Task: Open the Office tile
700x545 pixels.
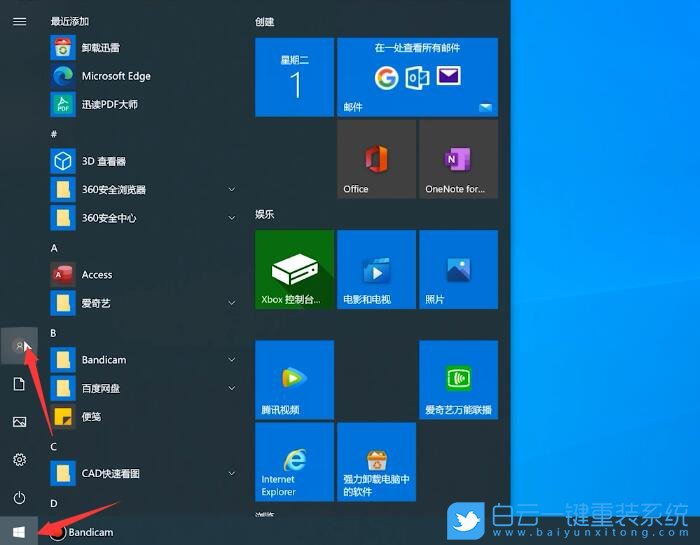Action: tap(376, 159)
